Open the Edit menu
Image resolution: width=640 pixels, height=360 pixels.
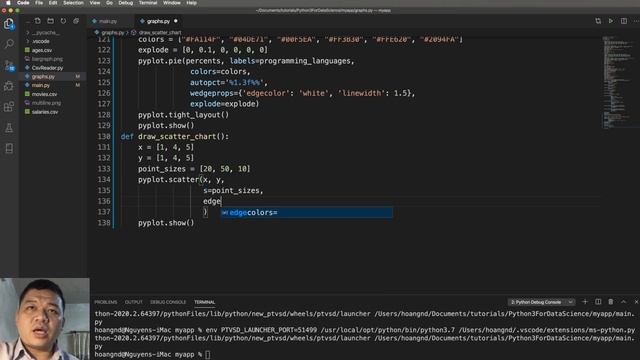(53, 3)
